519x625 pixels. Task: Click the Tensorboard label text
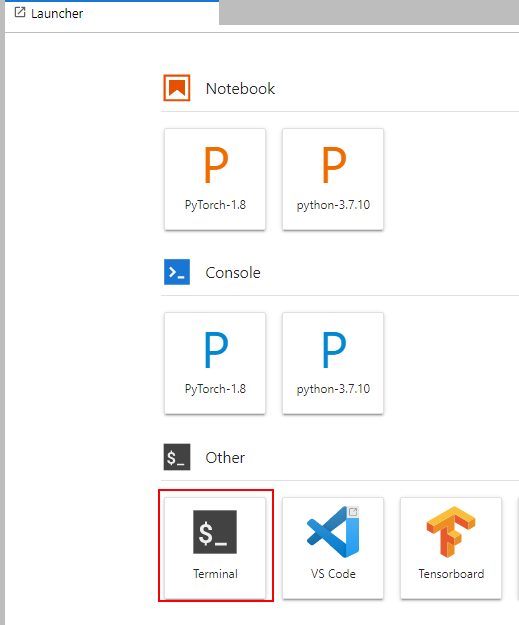tap(451, 574)
